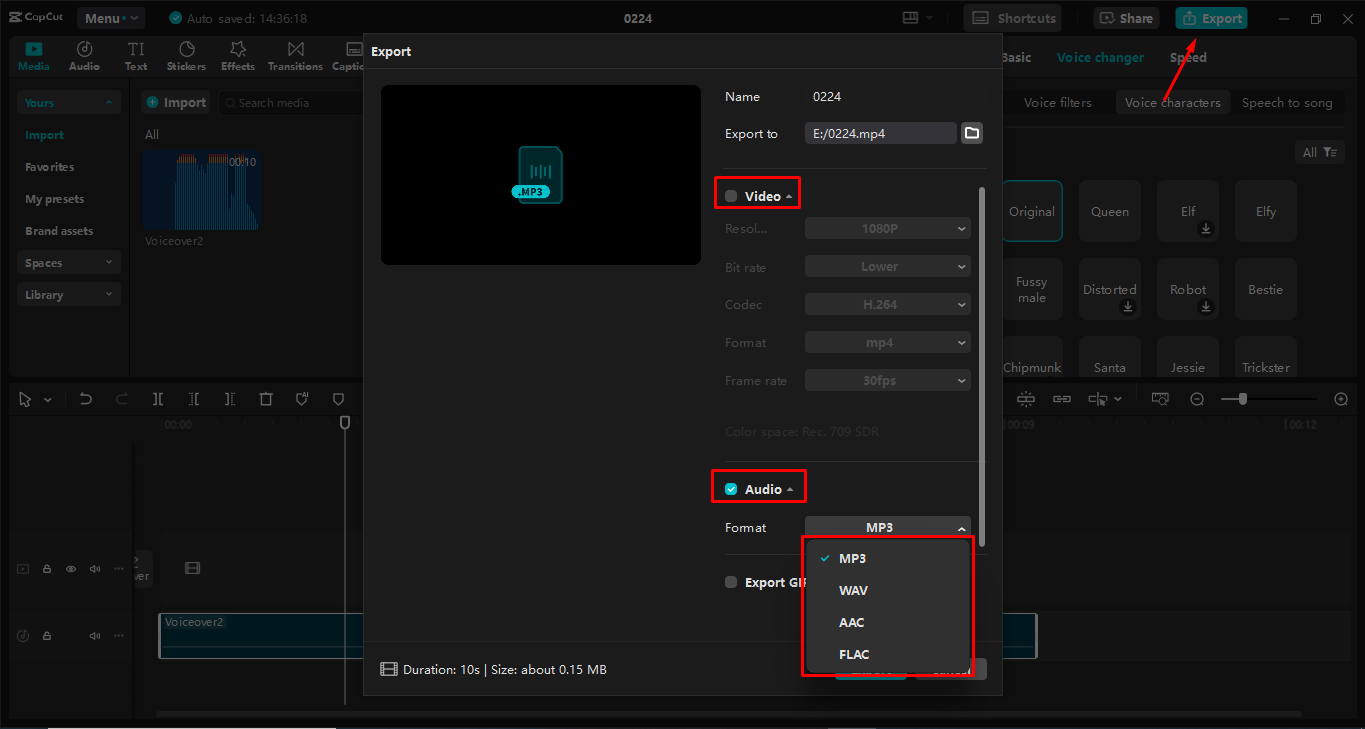Open Favorites in the media sidebar
Screen dimensions: 1365x729
(50, 167)
